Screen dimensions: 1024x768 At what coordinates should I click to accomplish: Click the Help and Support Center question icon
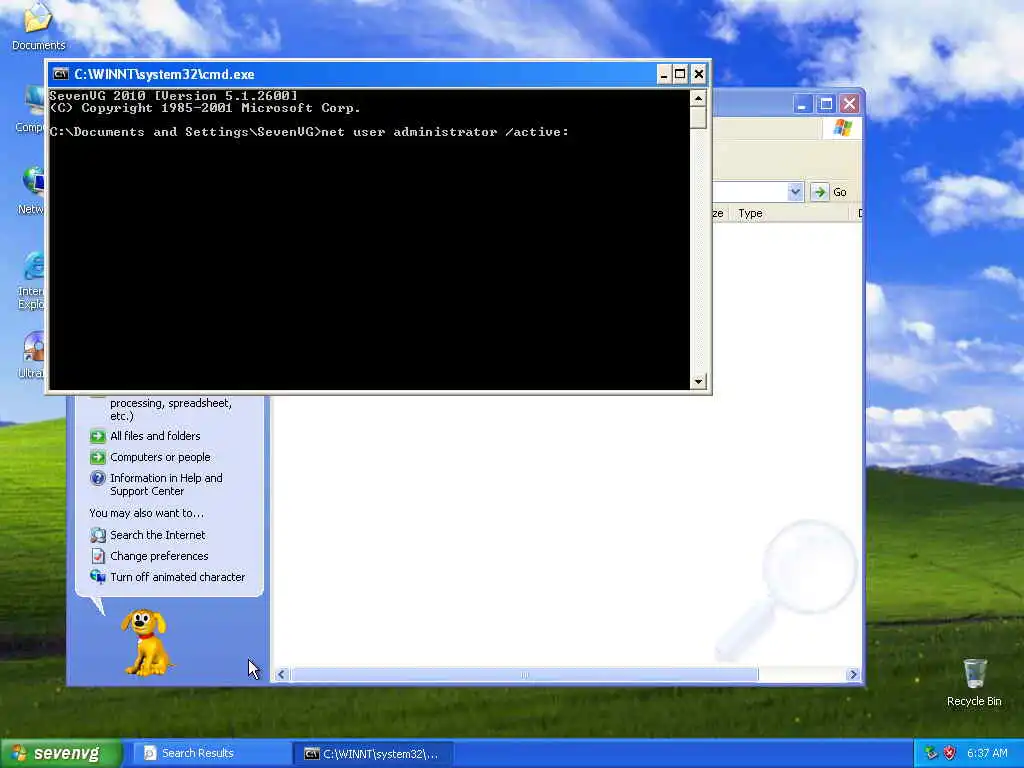click(x=97, y=478)
